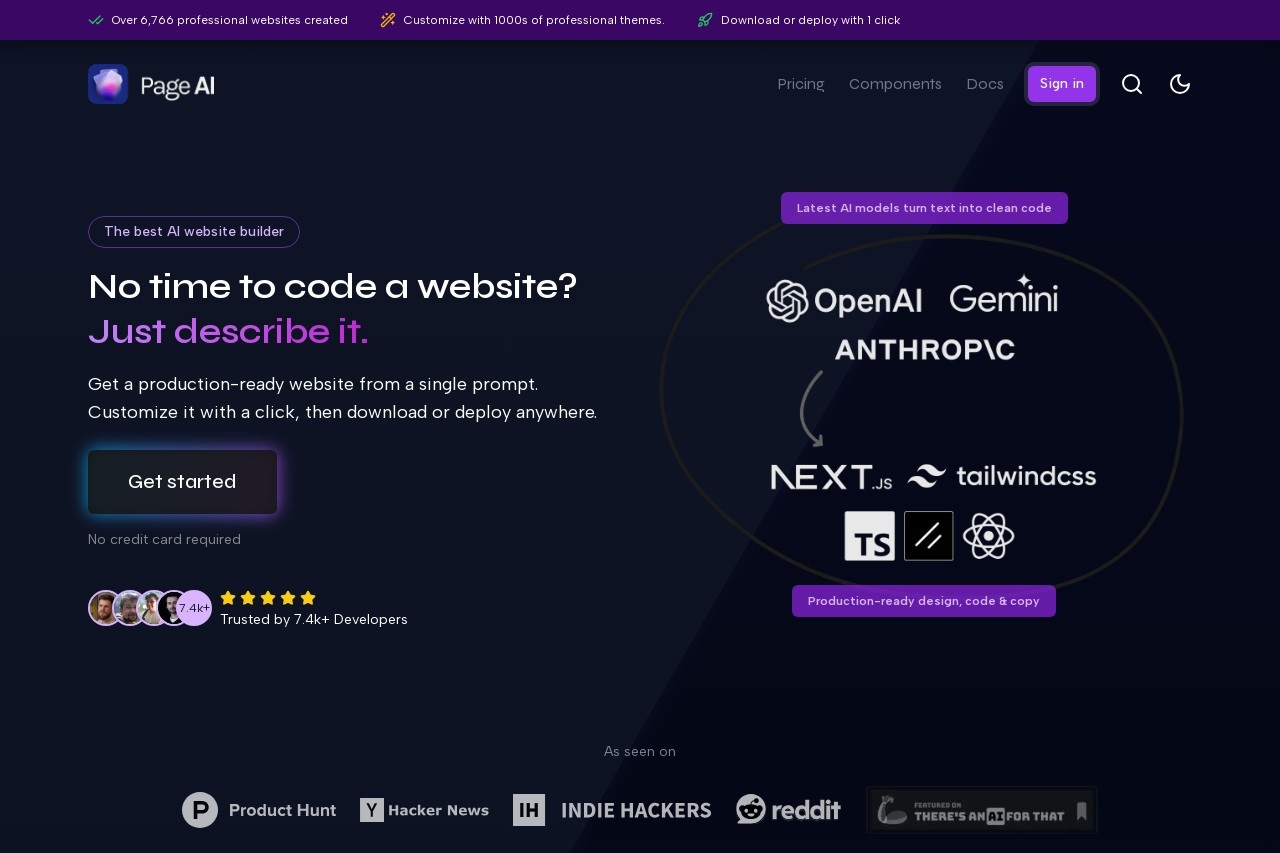Click 'Trusted by 7.4k+ Developers' text
Image resolution: width=1280 pixels, height=853 pixels.
click(314, 620)
